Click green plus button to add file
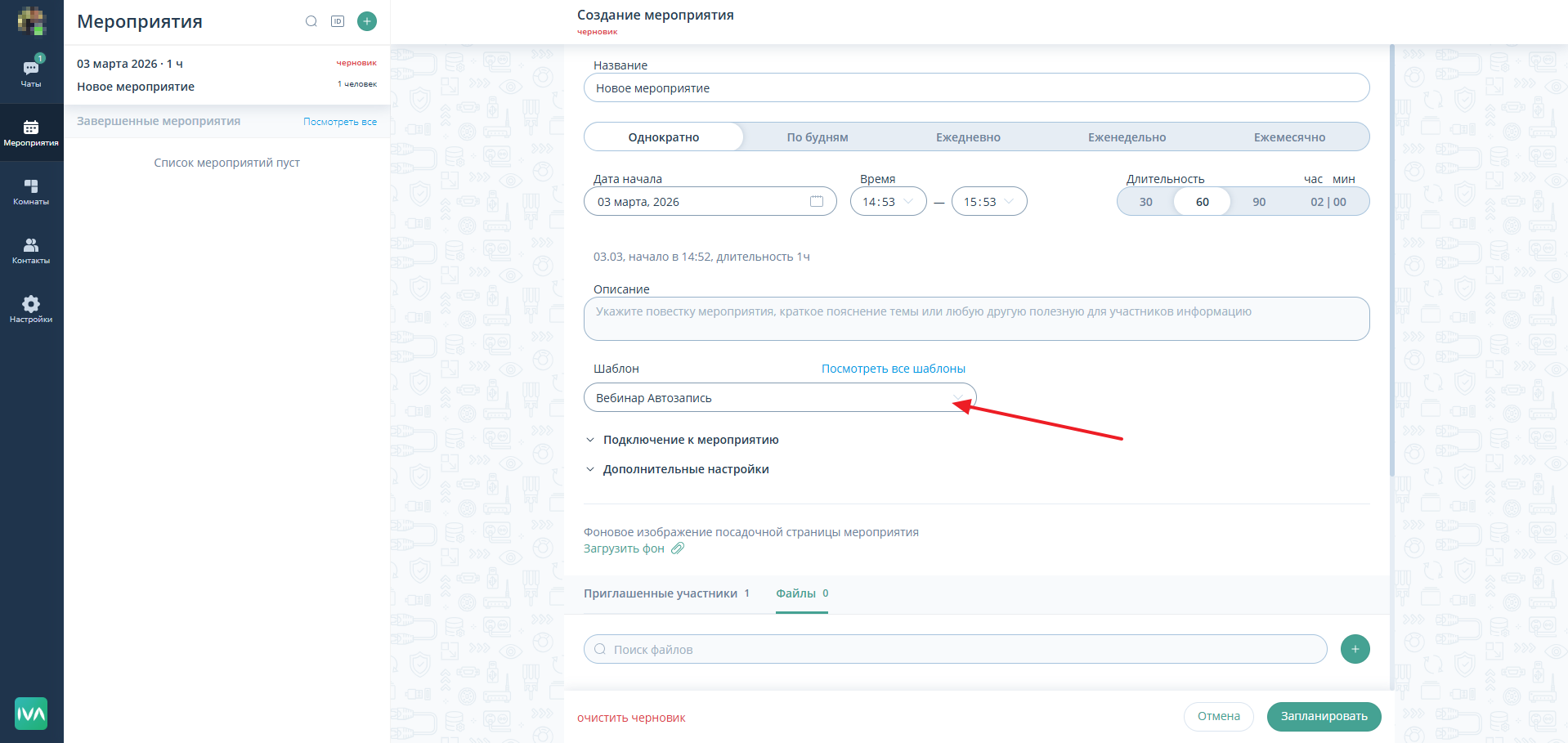 click(x=1355, y=649)
